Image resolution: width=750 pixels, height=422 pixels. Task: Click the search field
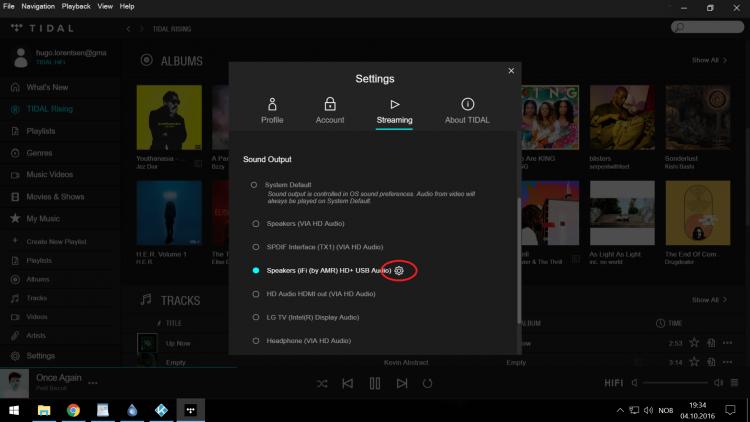tap(707, 27)
